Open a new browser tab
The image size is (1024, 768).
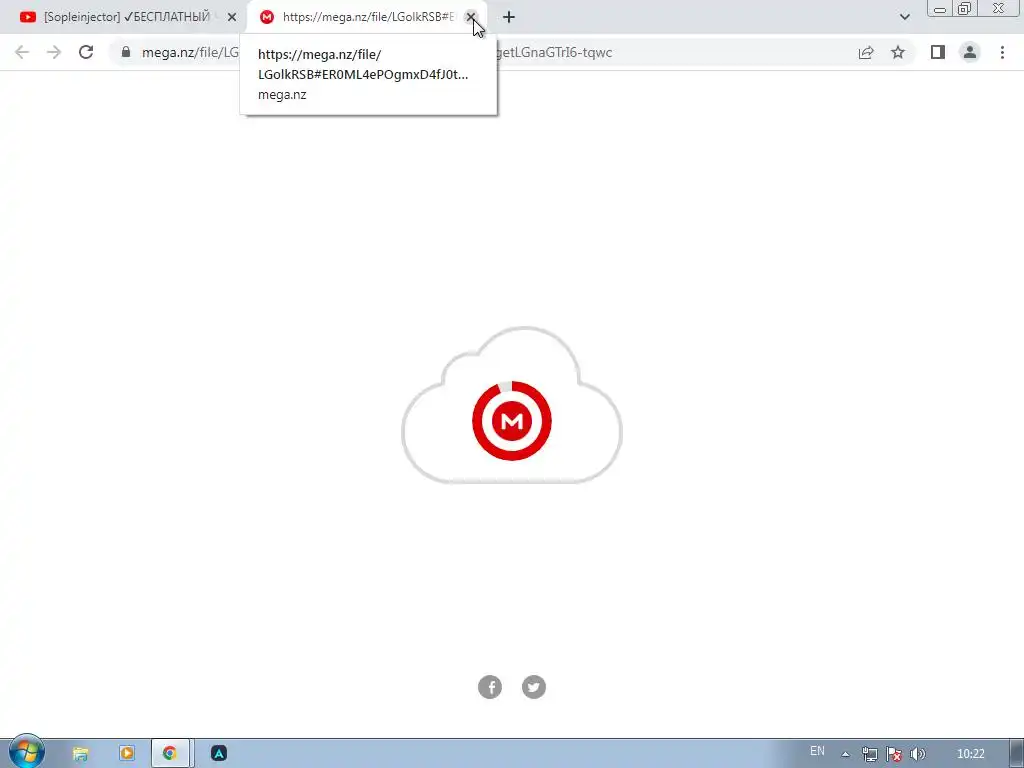509,17
